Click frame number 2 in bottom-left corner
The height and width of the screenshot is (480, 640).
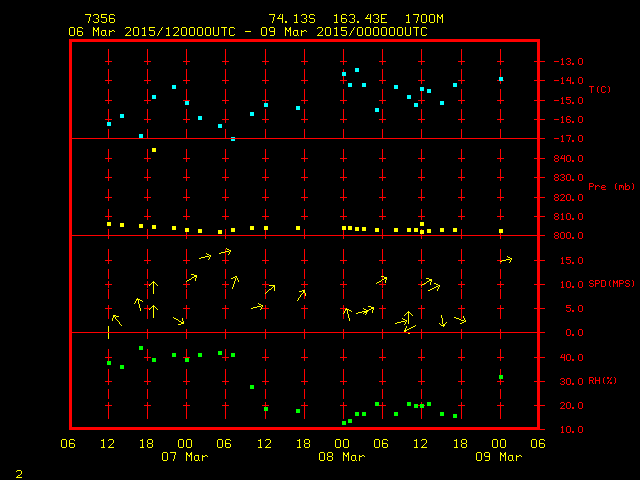18,471
